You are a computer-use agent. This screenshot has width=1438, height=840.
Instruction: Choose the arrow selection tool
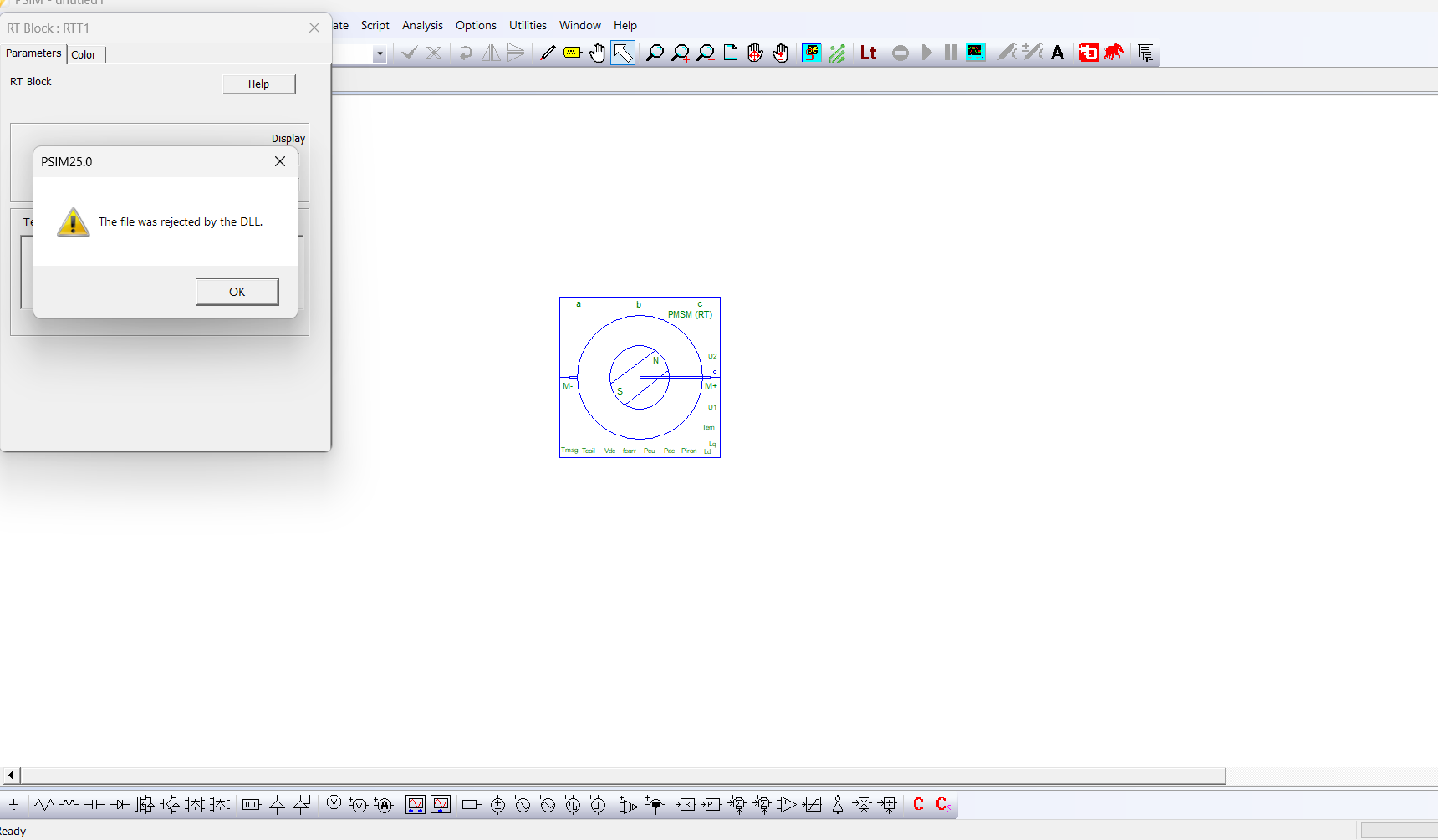623,53
